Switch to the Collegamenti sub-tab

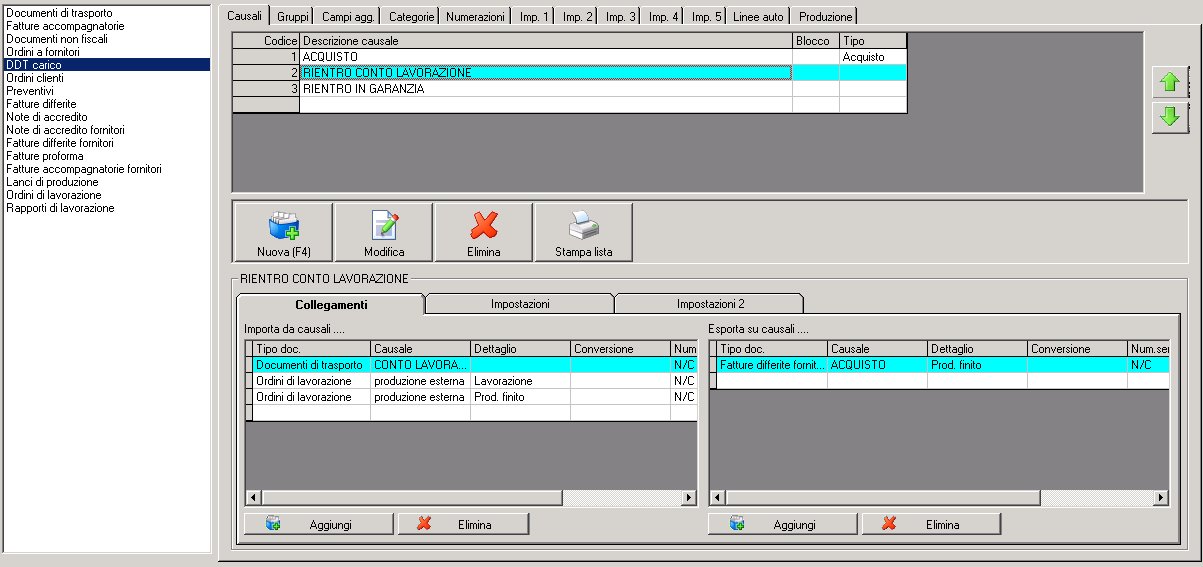click(x=331, y=303)
